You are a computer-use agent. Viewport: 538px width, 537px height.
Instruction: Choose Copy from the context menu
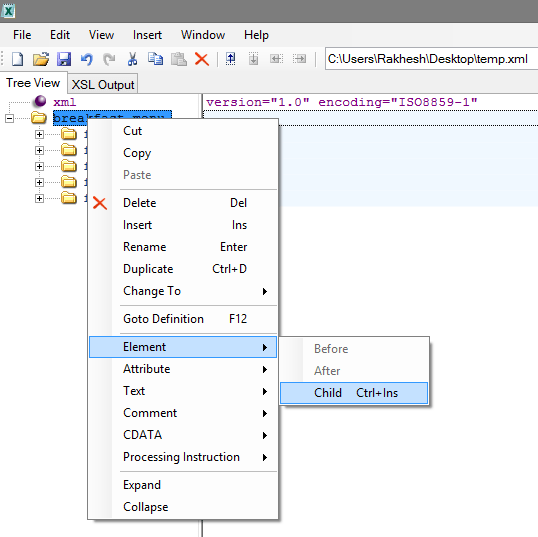pyautogui.click(x=183, y=153)
